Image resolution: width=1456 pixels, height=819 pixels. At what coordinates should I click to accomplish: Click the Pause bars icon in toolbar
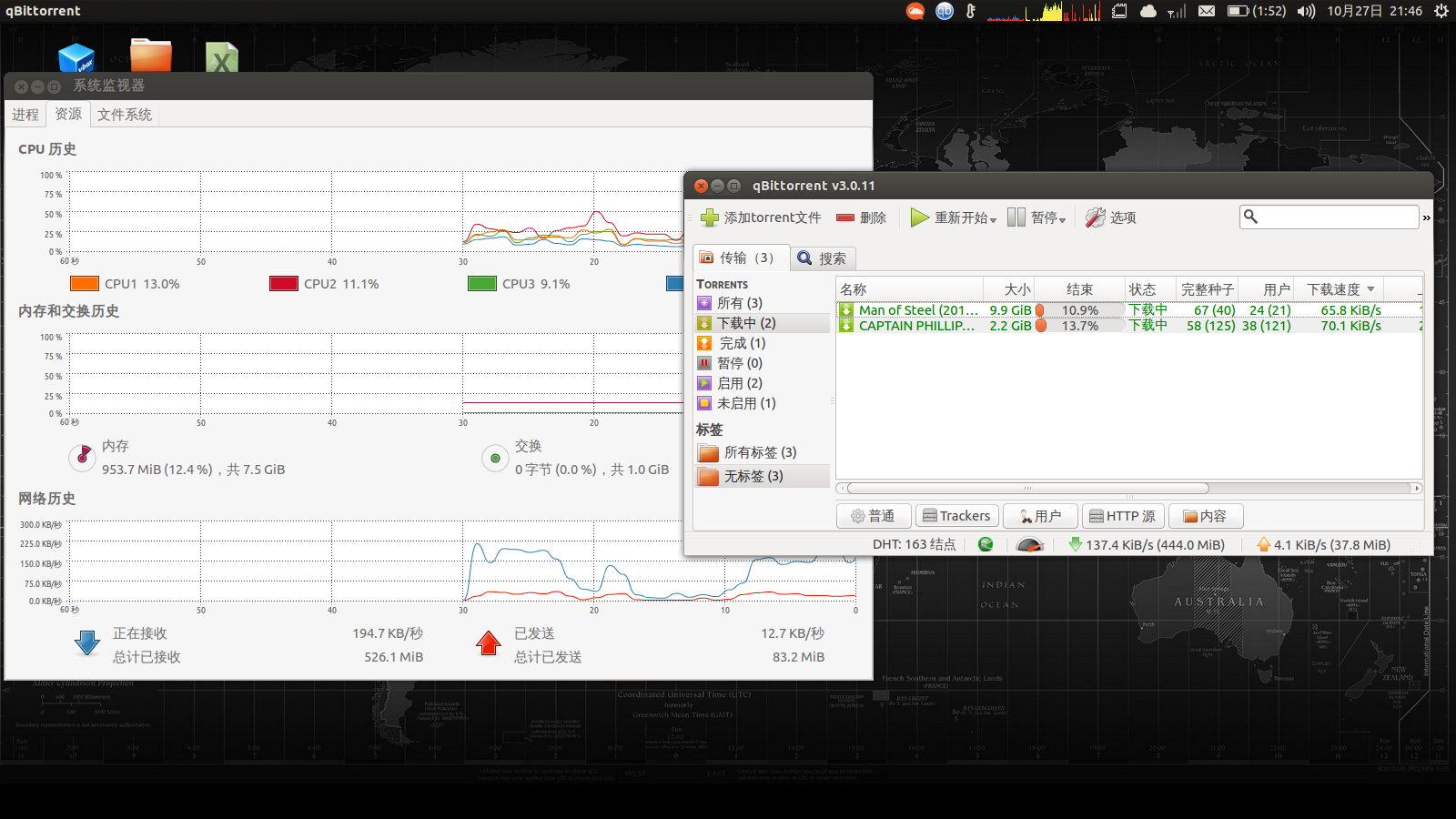tap(1016, 218)
